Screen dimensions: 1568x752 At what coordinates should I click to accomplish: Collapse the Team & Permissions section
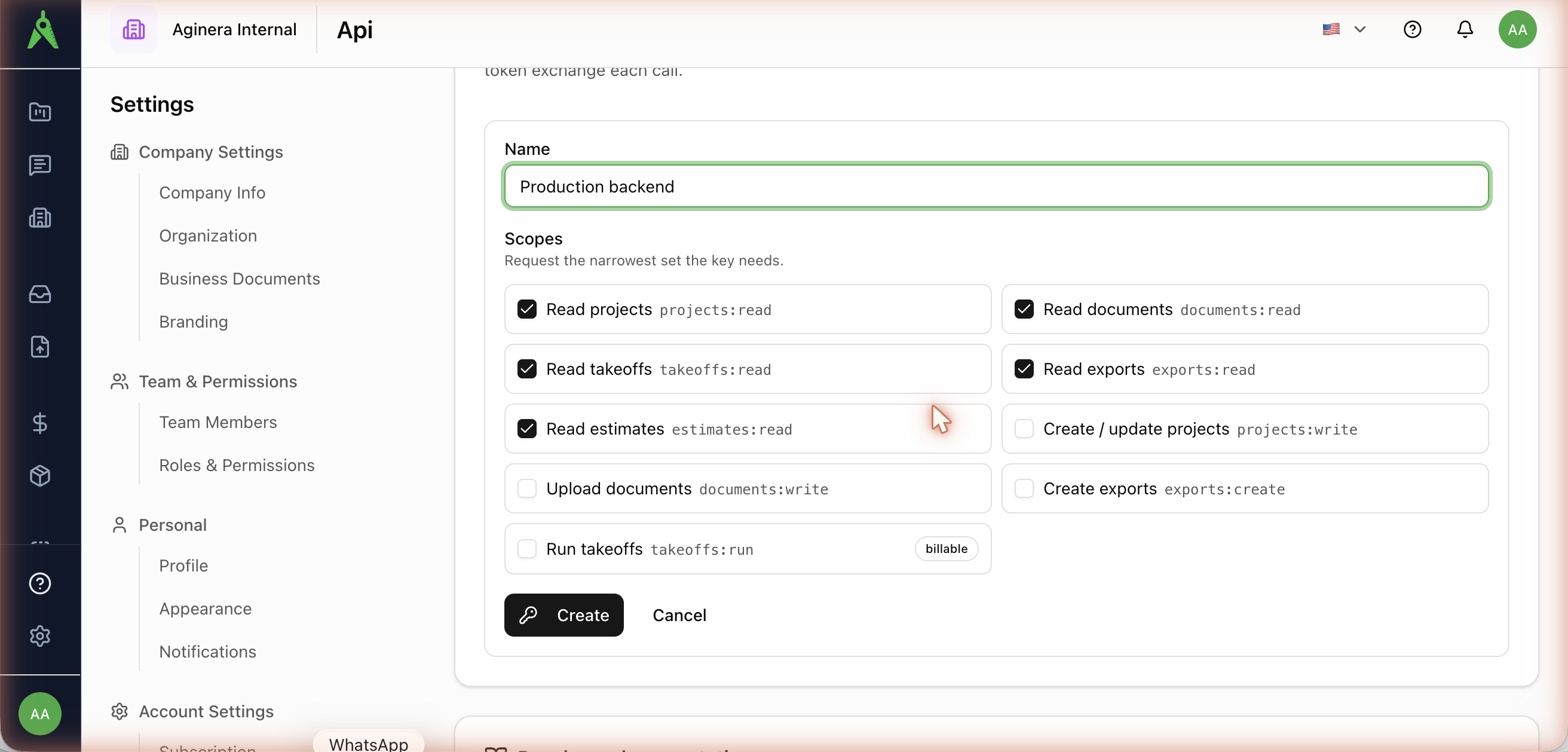coord(204,381)
